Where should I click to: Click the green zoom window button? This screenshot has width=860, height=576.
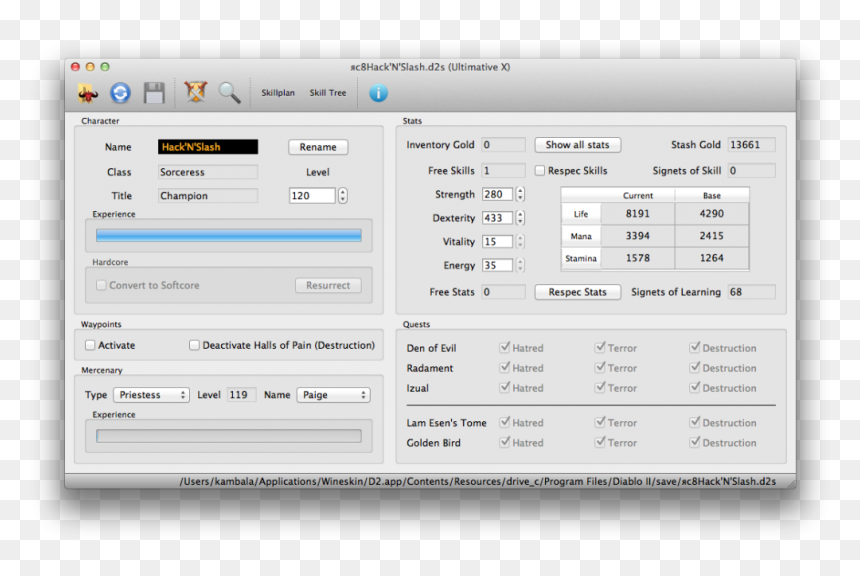pyautogui.click(x=105, y=67)
